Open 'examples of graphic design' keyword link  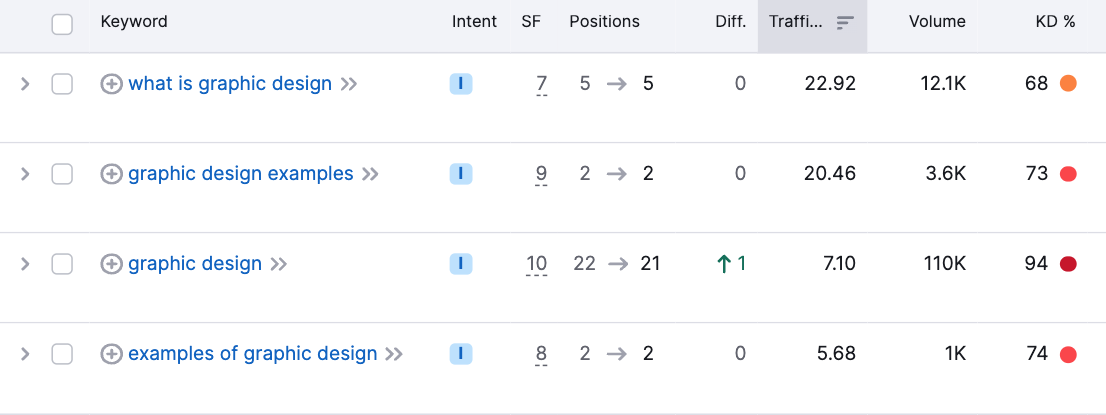pos(253,354)
